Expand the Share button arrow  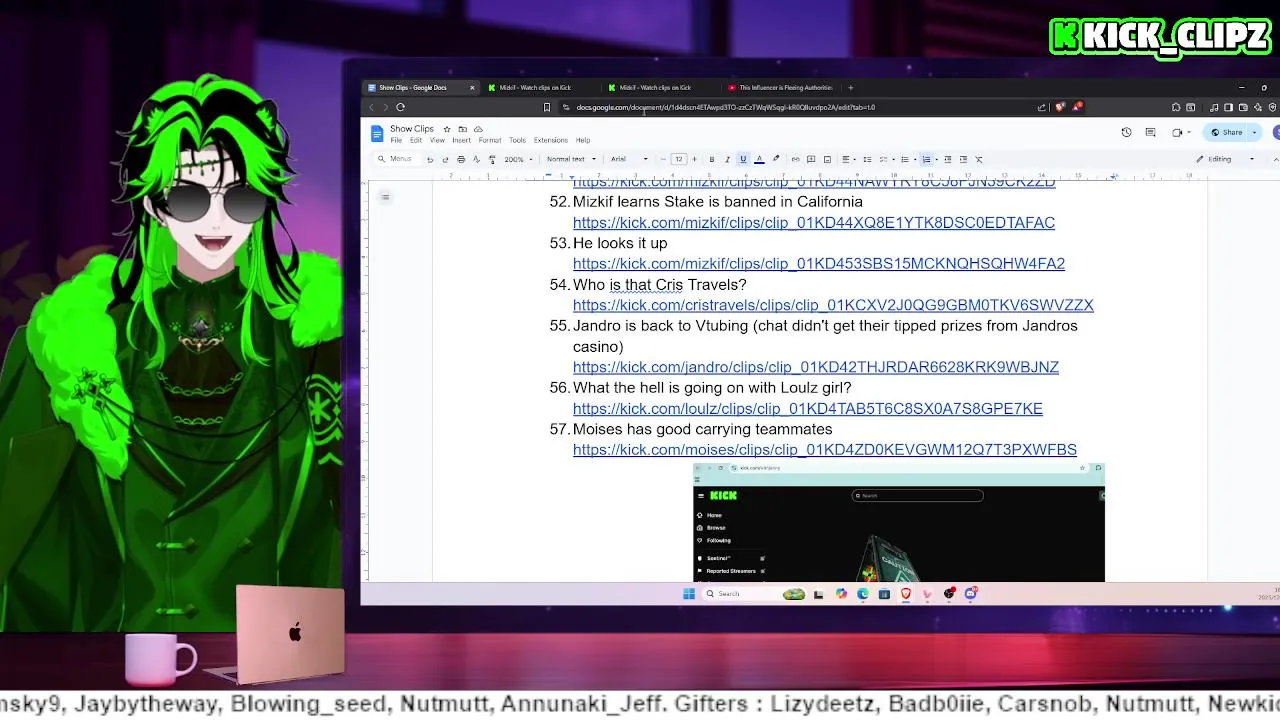pyautogui.click(x=1254, y=132)
